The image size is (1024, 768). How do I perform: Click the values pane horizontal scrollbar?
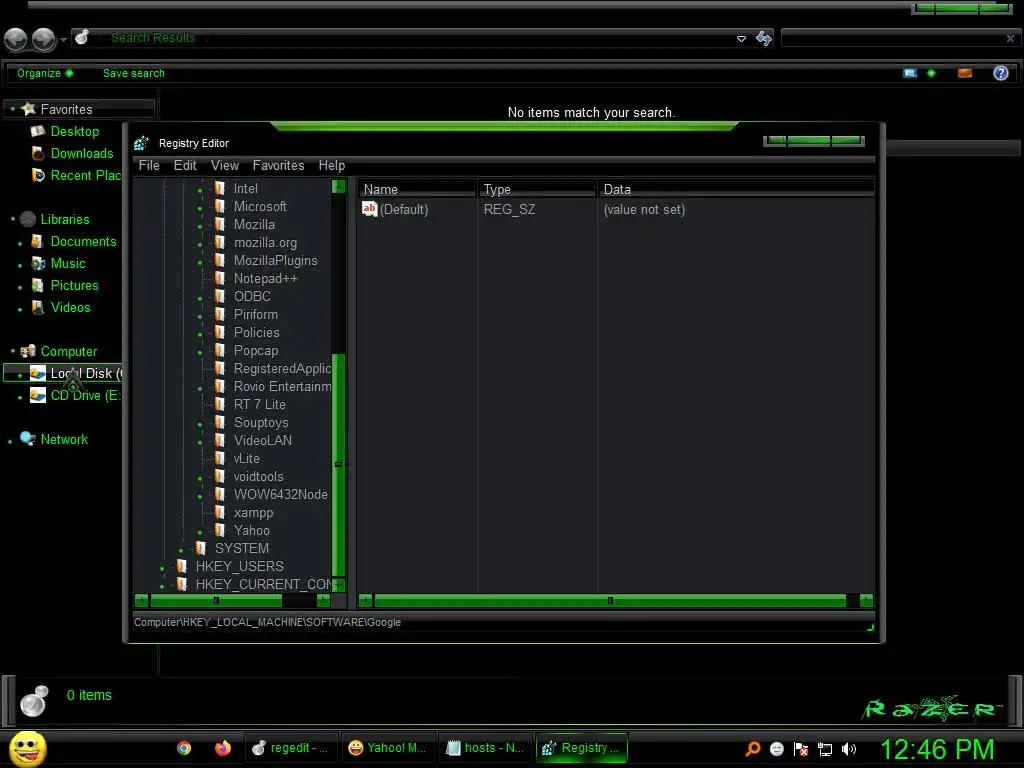point(610,600)
